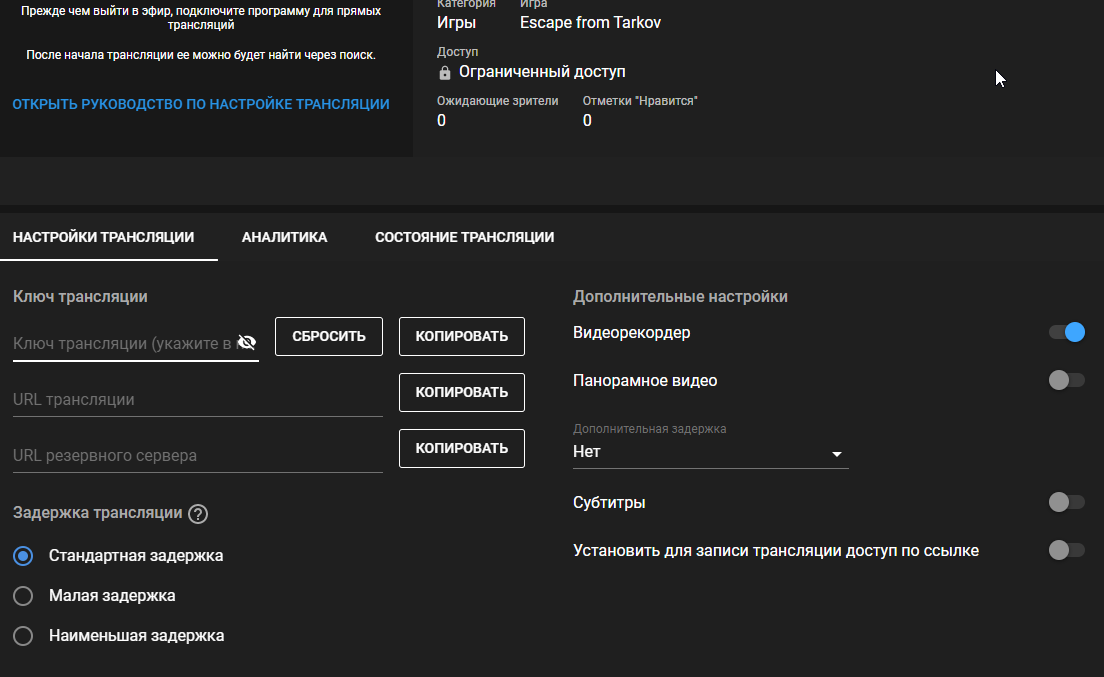
Task: Click the lock icon beside Ограниченный доступ
Action: 444,72
